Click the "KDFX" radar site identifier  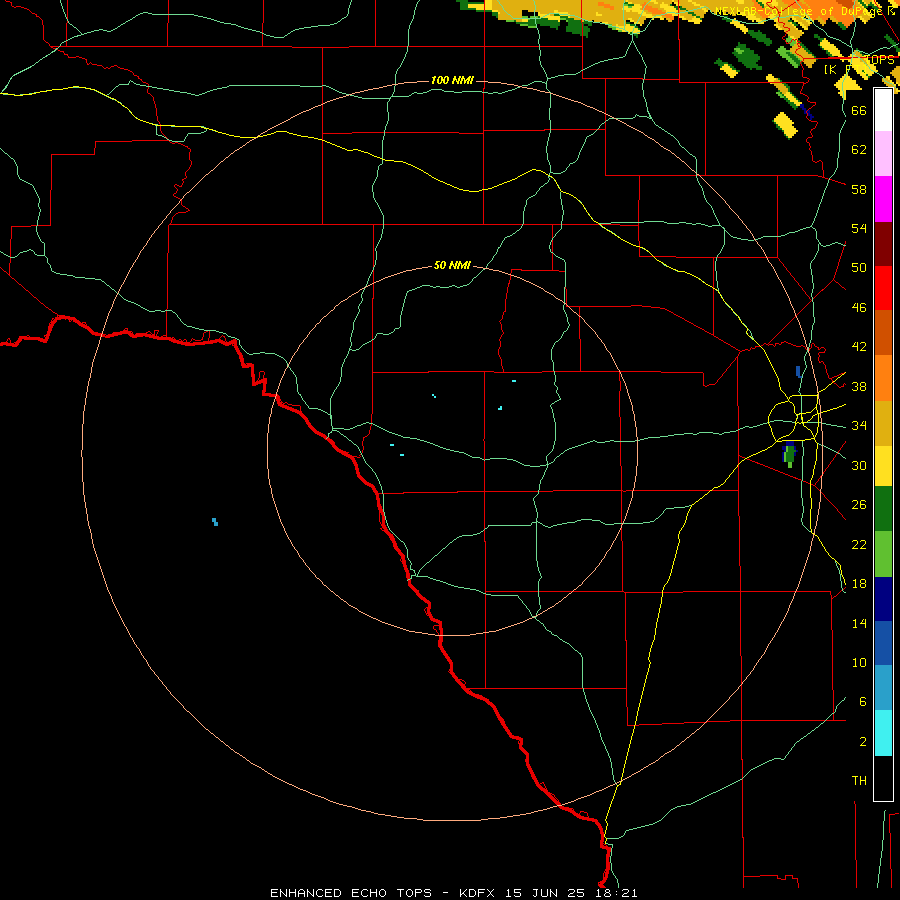(x=479, y=893)
